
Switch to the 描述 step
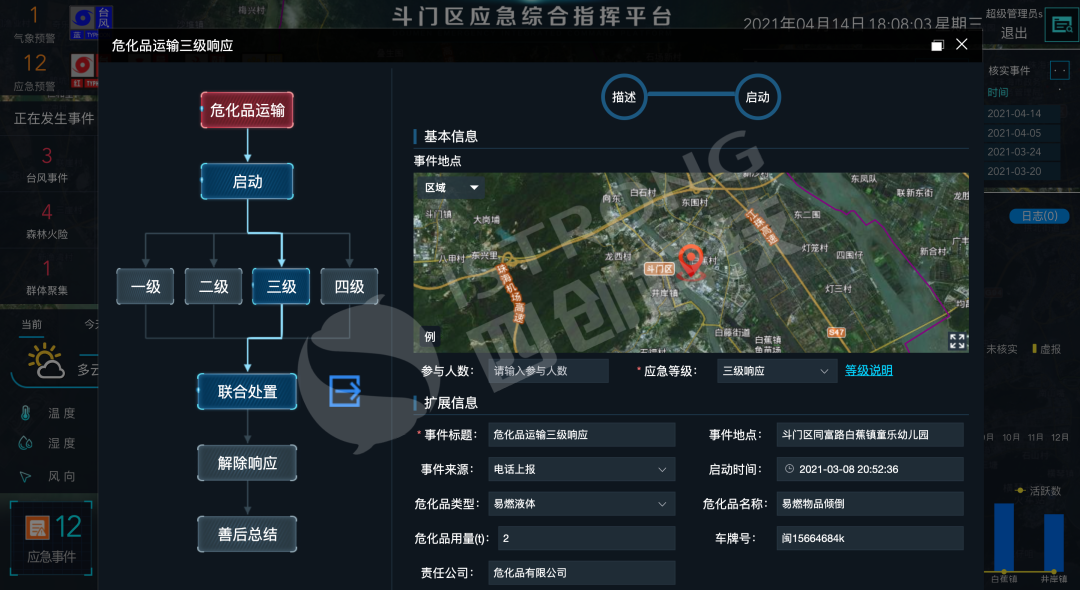point(624,97)
